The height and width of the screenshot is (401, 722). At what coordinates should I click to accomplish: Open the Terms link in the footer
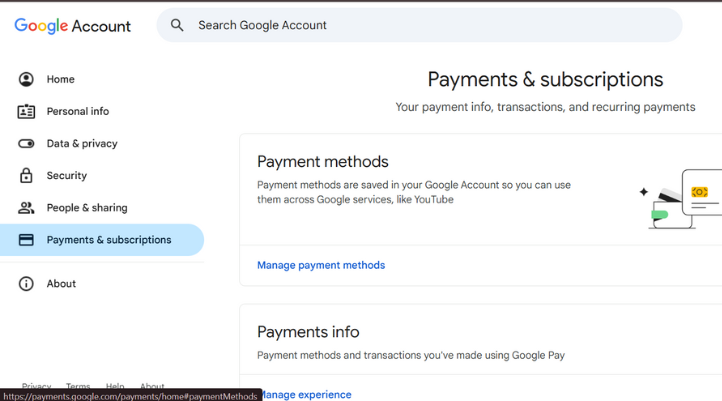pos(78,386)
